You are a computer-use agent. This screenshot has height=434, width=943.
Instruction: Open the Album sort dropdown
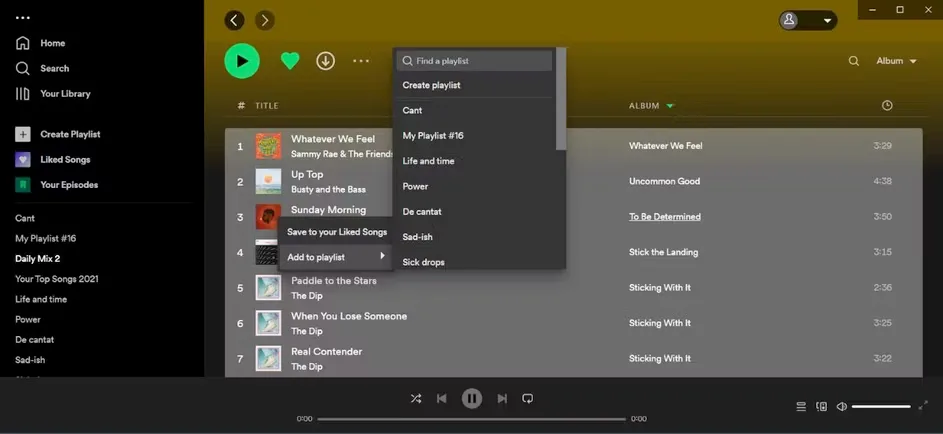click(896, 61)
